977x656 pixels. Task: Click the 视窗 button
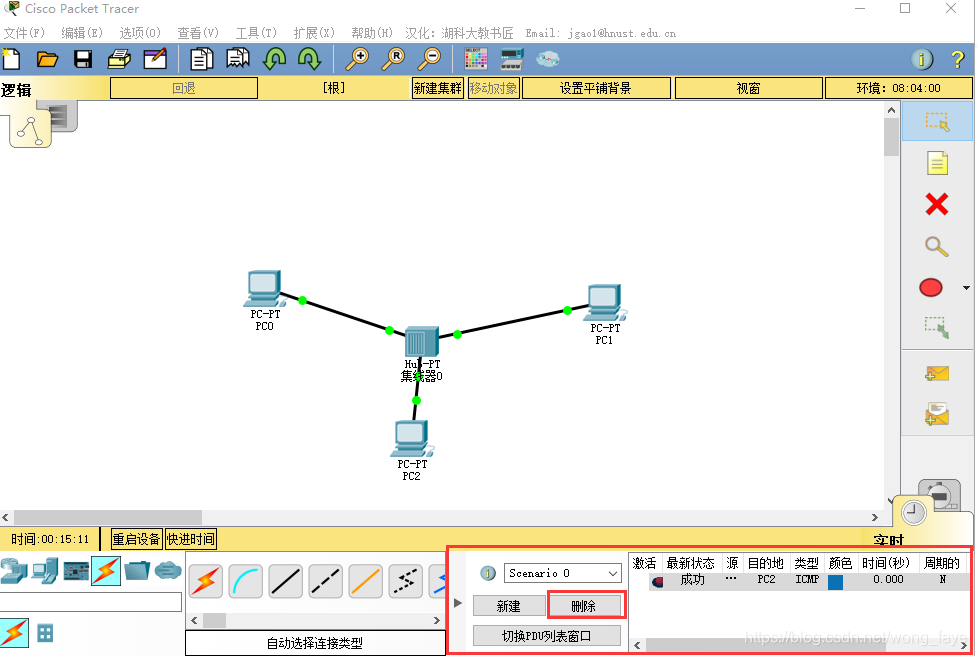[748, 88]
